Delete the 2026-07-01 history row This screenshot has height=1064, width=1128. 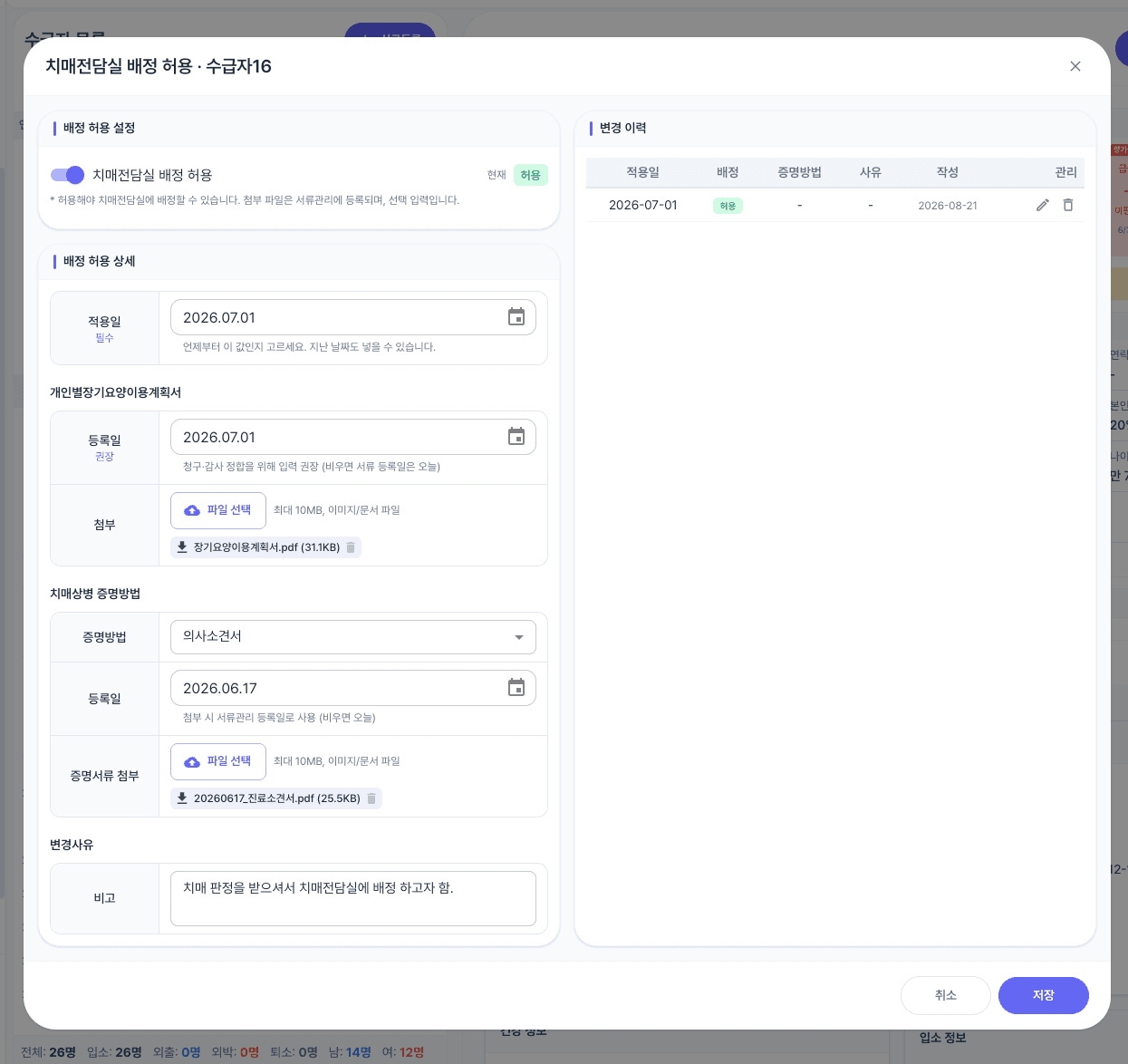[1068, 205]
